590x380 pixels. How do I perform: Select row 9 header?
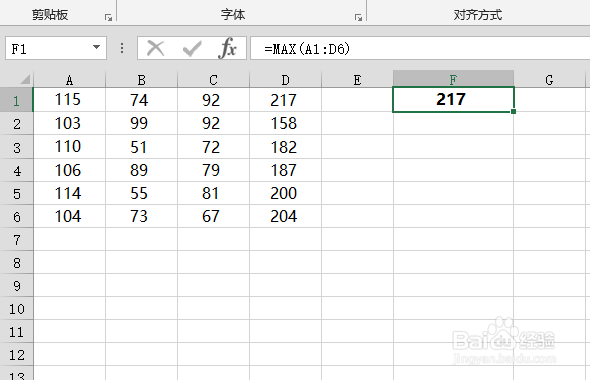[17, 285]
